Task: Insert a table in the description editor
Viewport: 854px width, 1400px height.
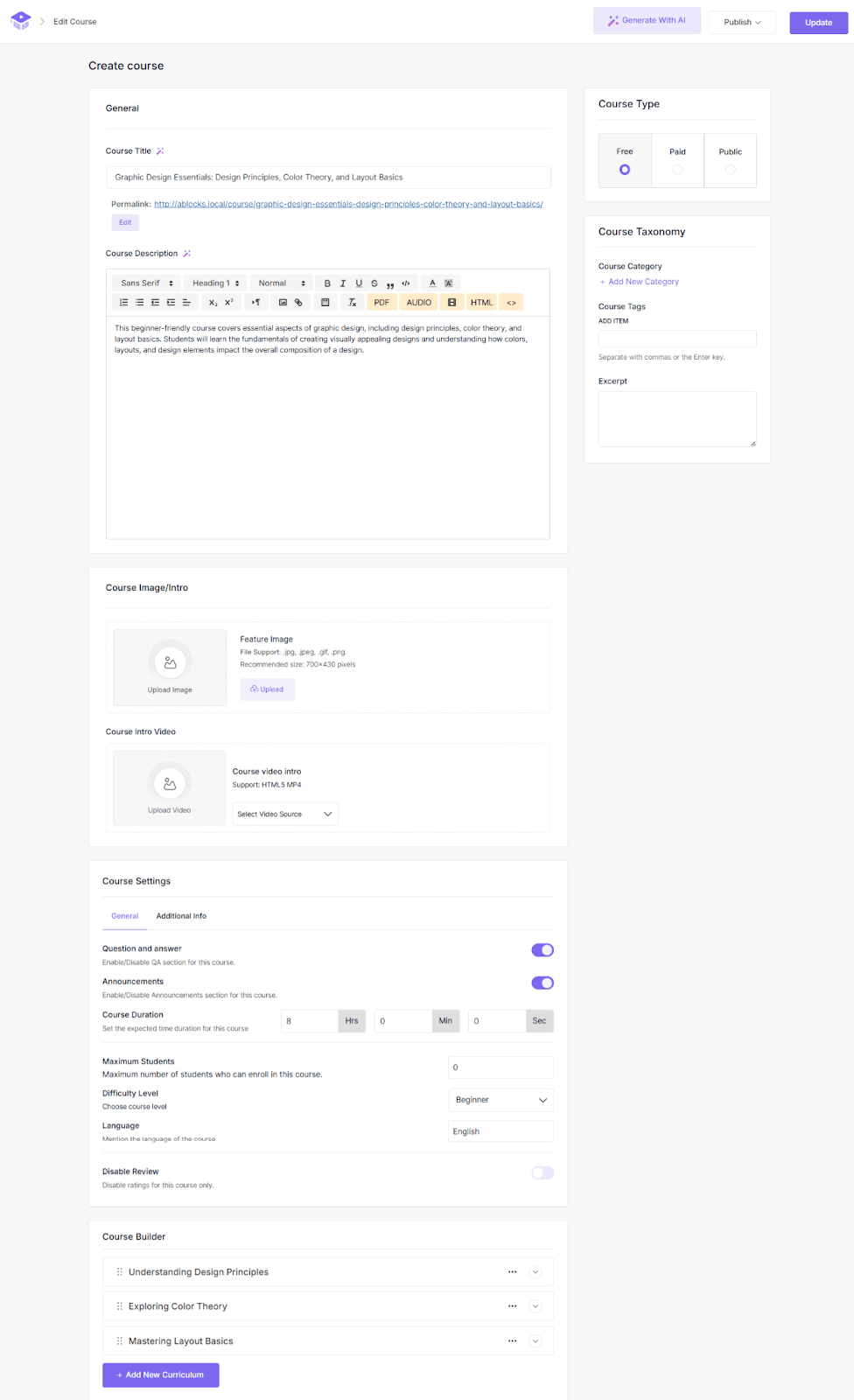Action: click(325, 303)
